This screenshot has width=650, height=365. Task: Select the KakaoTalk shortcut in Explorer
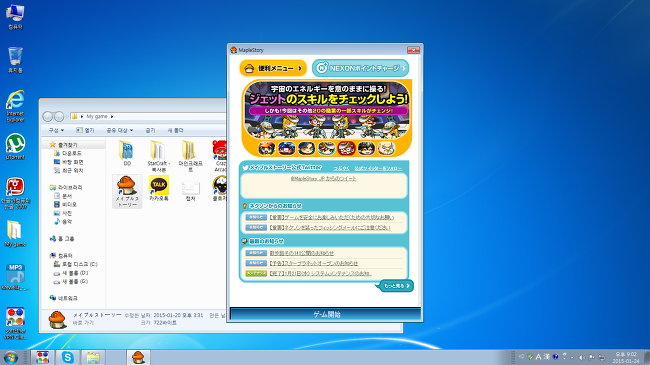point(159,189)
